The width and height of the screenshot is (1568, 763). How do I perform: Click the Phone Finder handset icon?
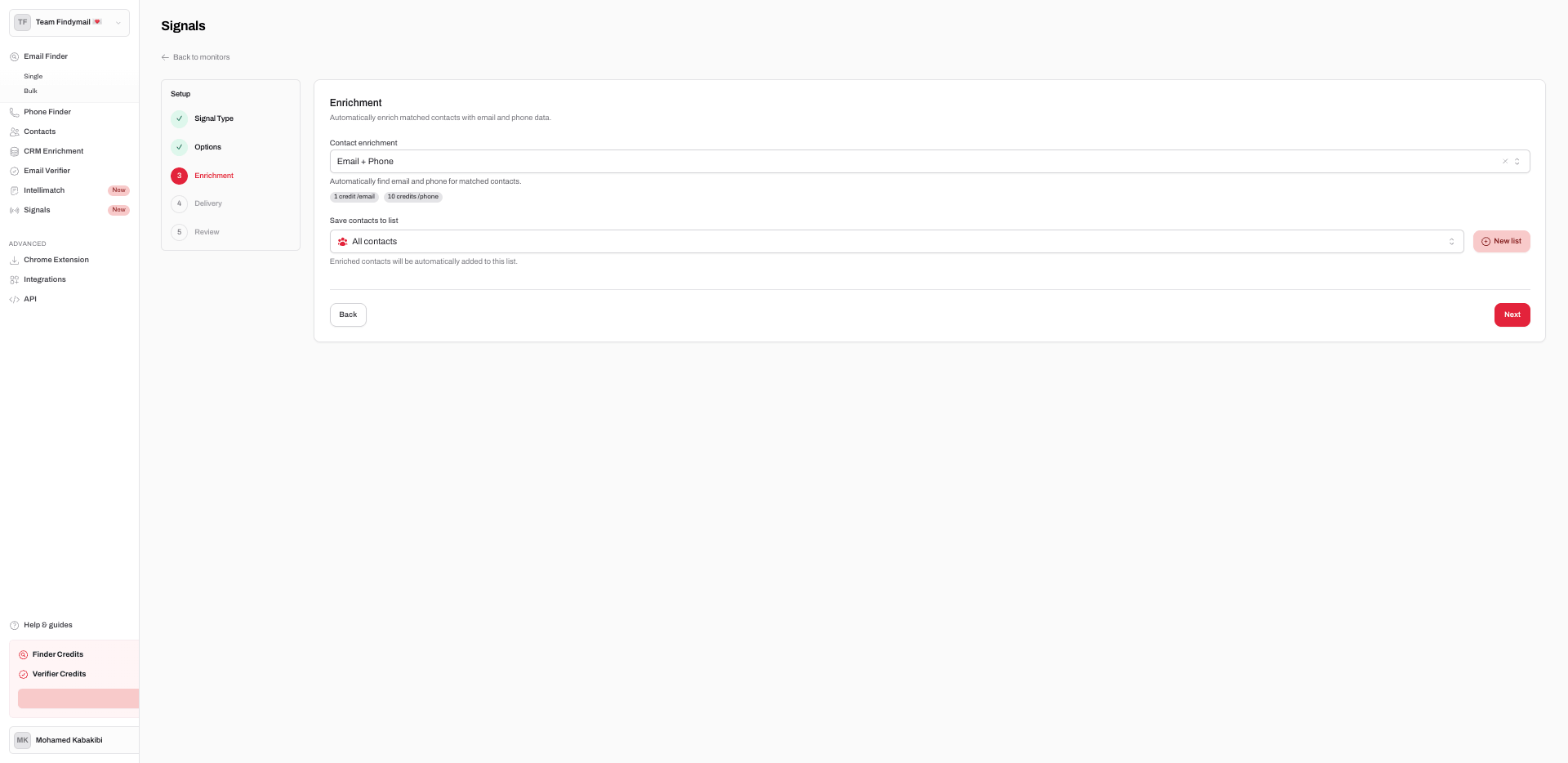pyautogui.click(x=14, y=113)
